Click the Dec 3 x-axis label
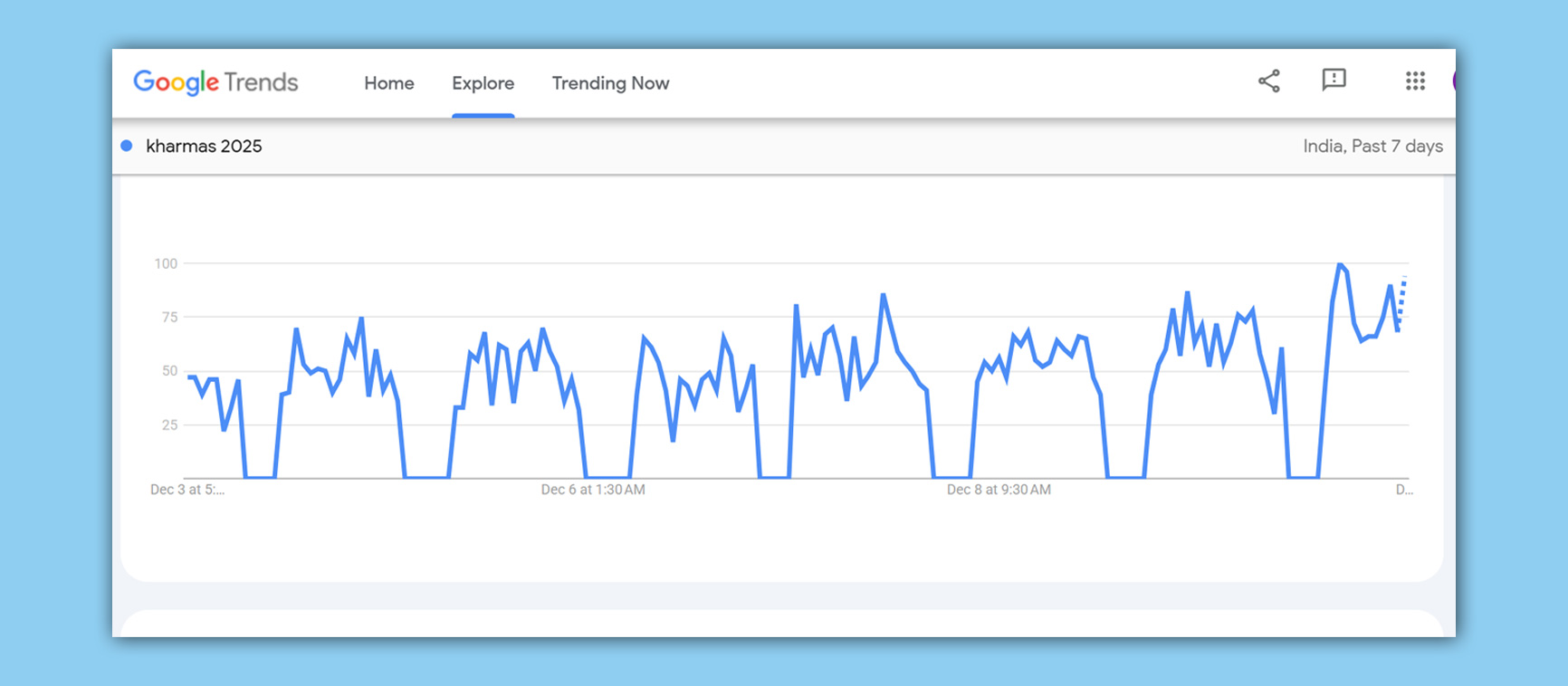This screenshot has width=1568, height=686. tap(187, 490)
